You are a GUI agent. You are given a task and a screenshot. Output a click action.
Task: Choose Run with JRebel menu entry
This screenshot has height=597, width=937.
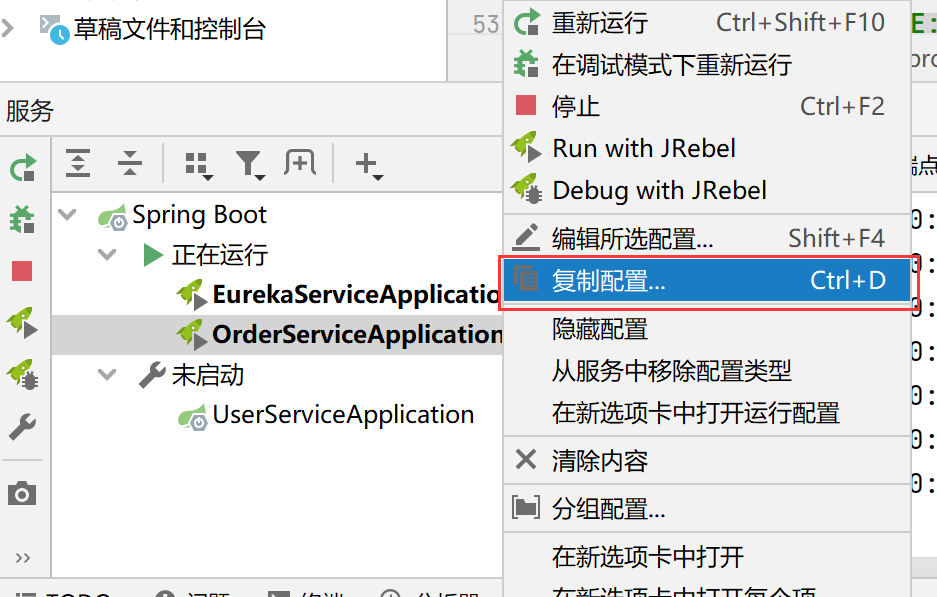(707, 149)
